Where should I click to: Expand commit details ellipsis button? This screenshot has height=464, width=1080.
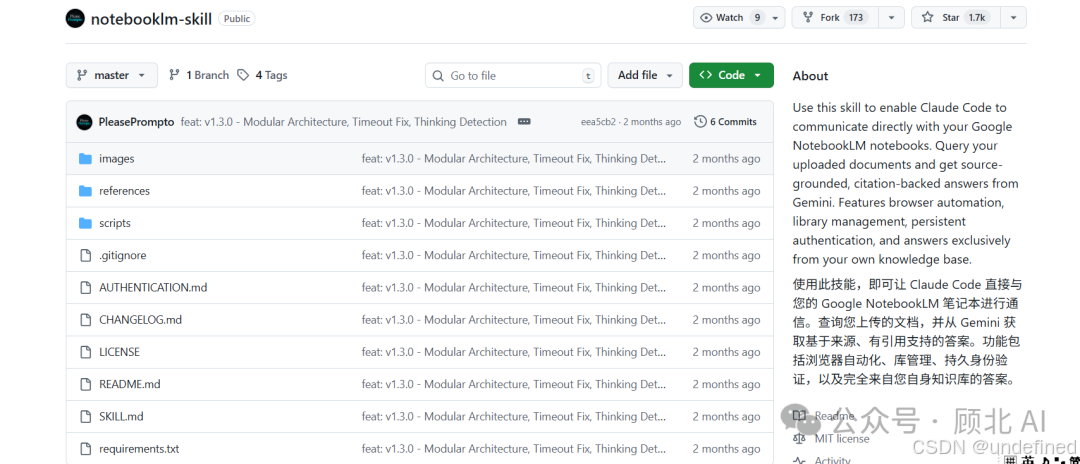(524, 122)
